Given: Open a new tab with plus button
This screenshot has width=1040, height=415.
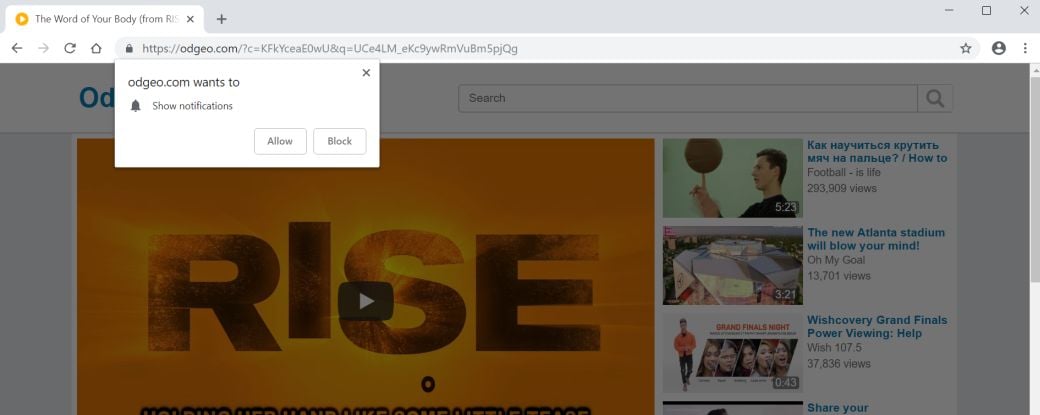Looking at the screenshot, I should [x=222, y=19].
